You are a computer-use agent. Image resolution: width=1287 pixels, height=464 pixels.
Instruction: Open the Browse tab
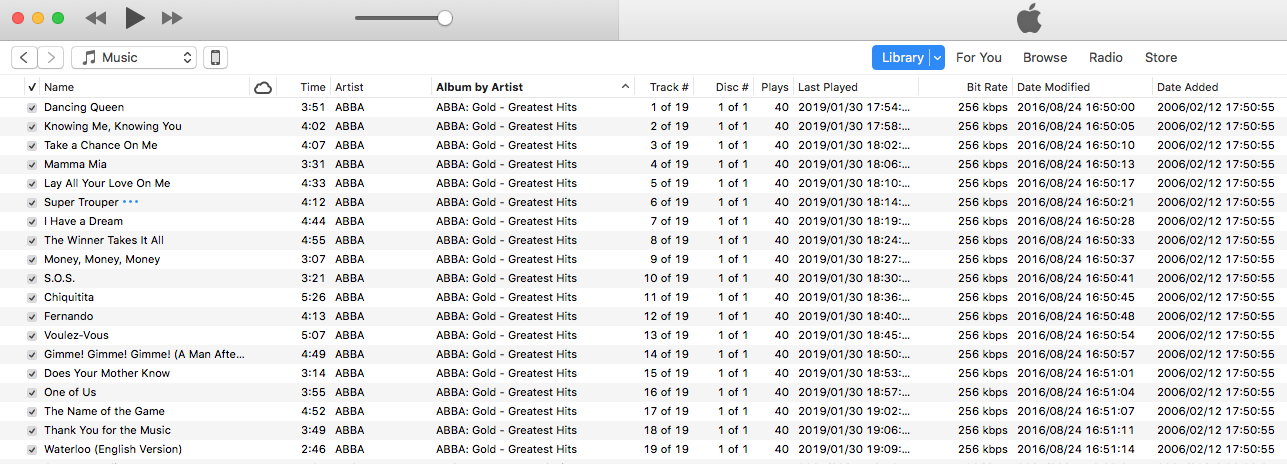[x=1045, y=58]
